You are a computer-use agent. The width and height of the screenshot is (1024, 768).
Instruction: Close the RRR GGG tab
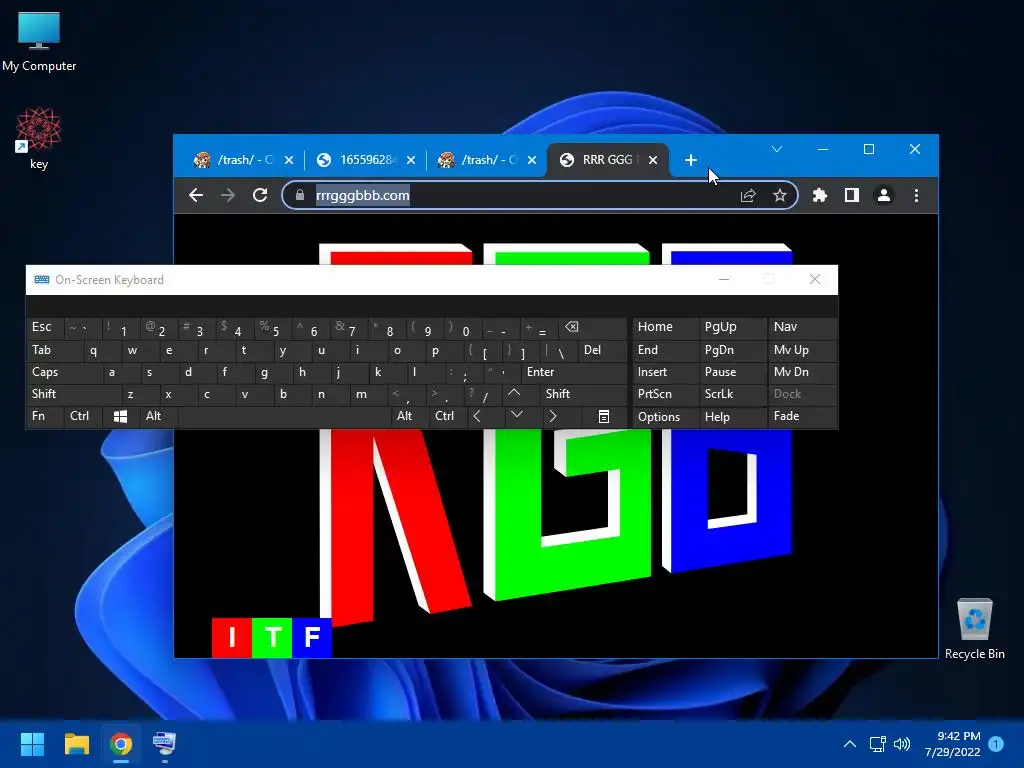(x=653, y=160)
